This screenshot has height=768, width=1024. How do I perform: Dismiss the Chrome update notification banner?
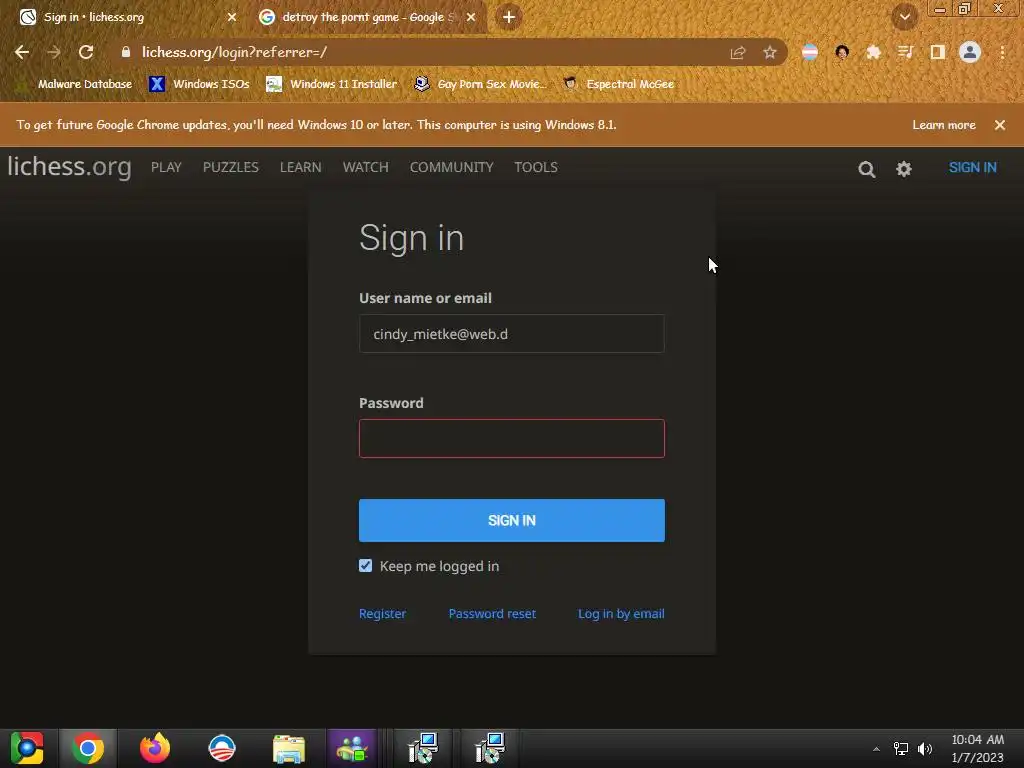click(x=1000, y=125)
